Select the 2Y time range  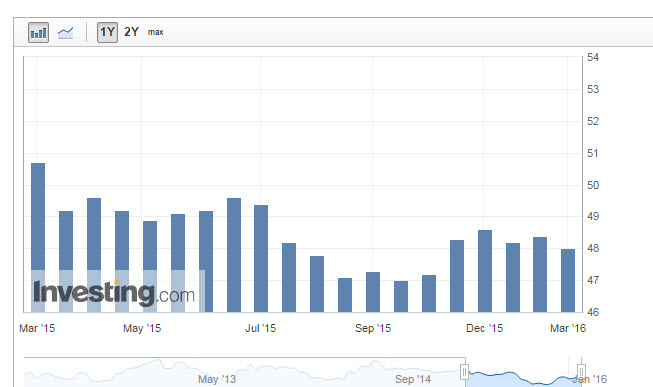131,32
